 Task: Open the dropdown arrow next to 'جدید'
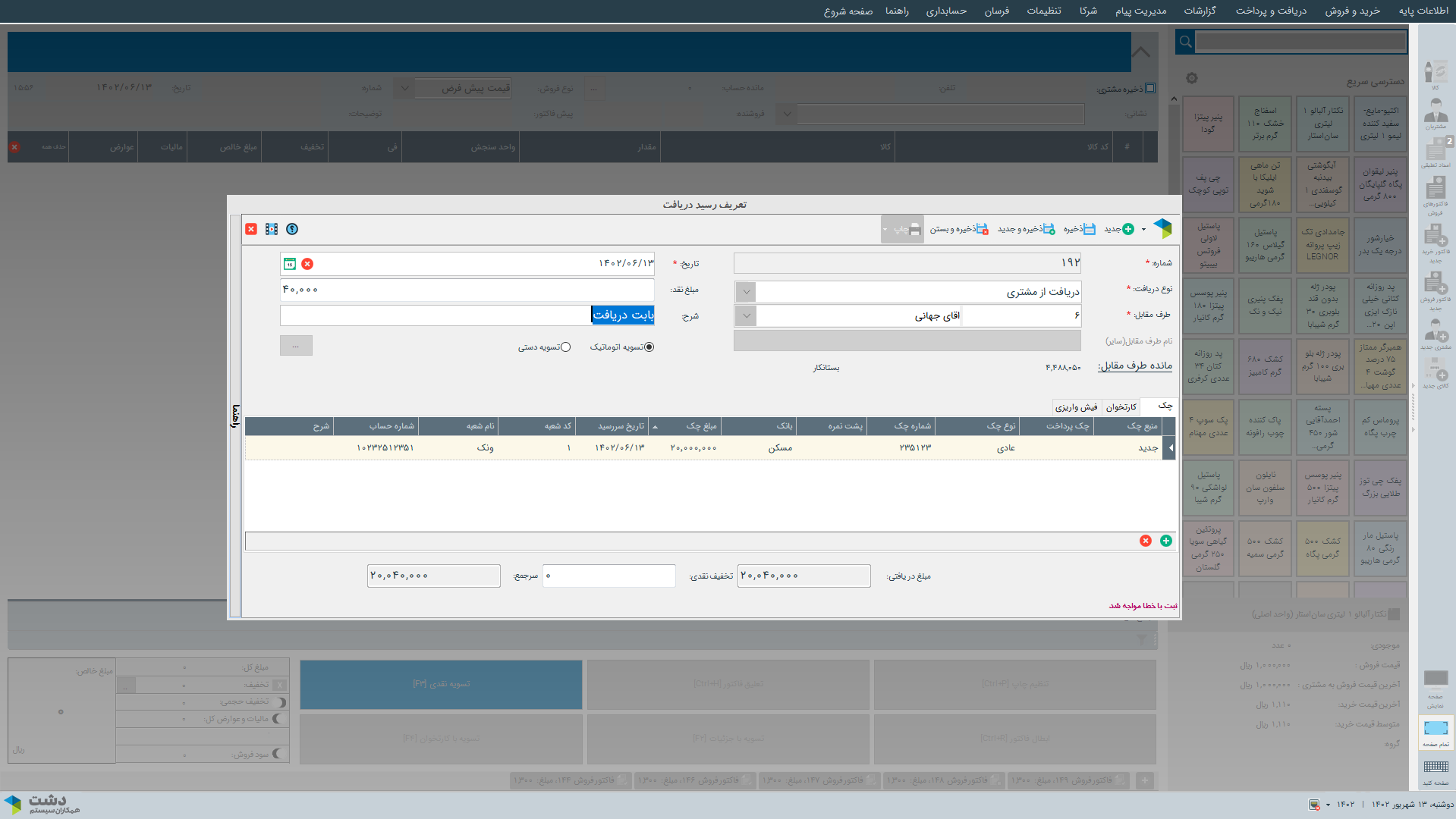(1143, 230)
